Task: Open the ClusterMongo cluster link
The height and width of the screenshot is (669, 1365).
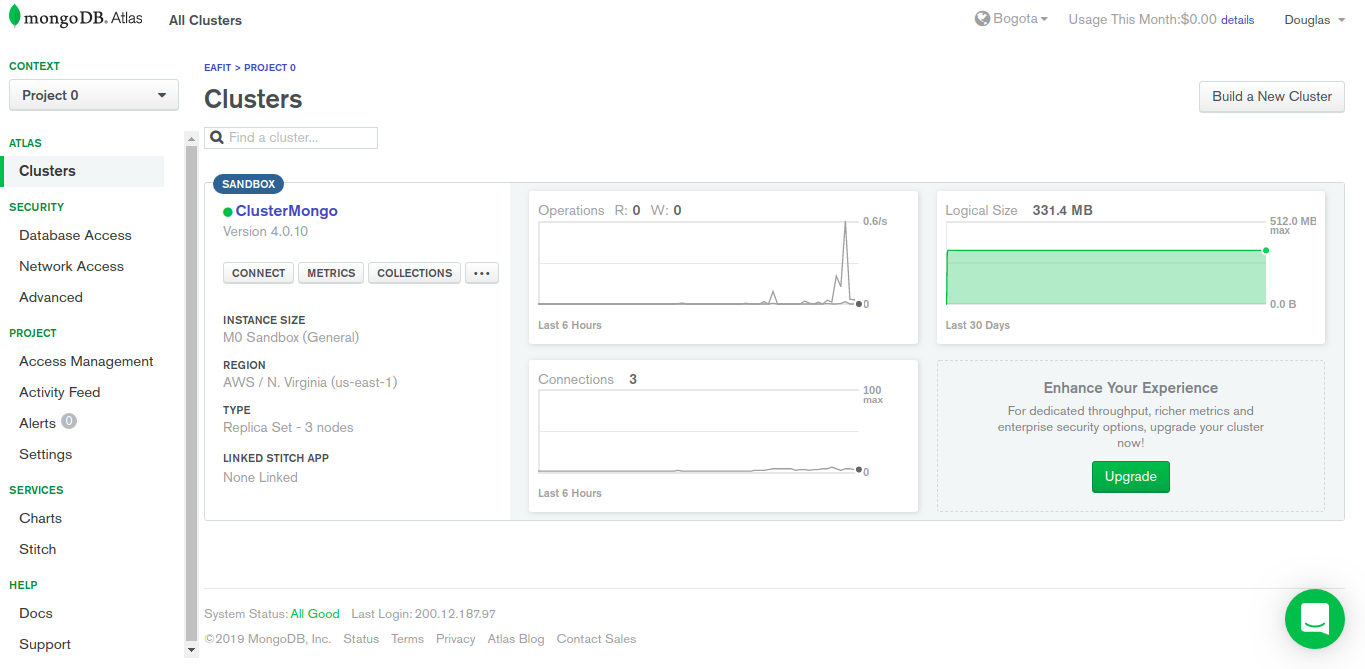Action: (x=287, y=211)
